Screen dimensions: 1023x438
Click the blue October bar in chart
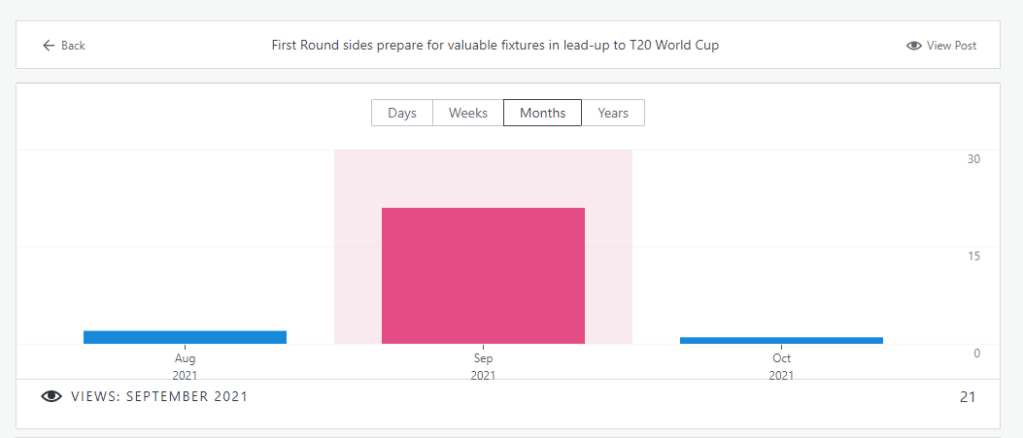point(781,340)
